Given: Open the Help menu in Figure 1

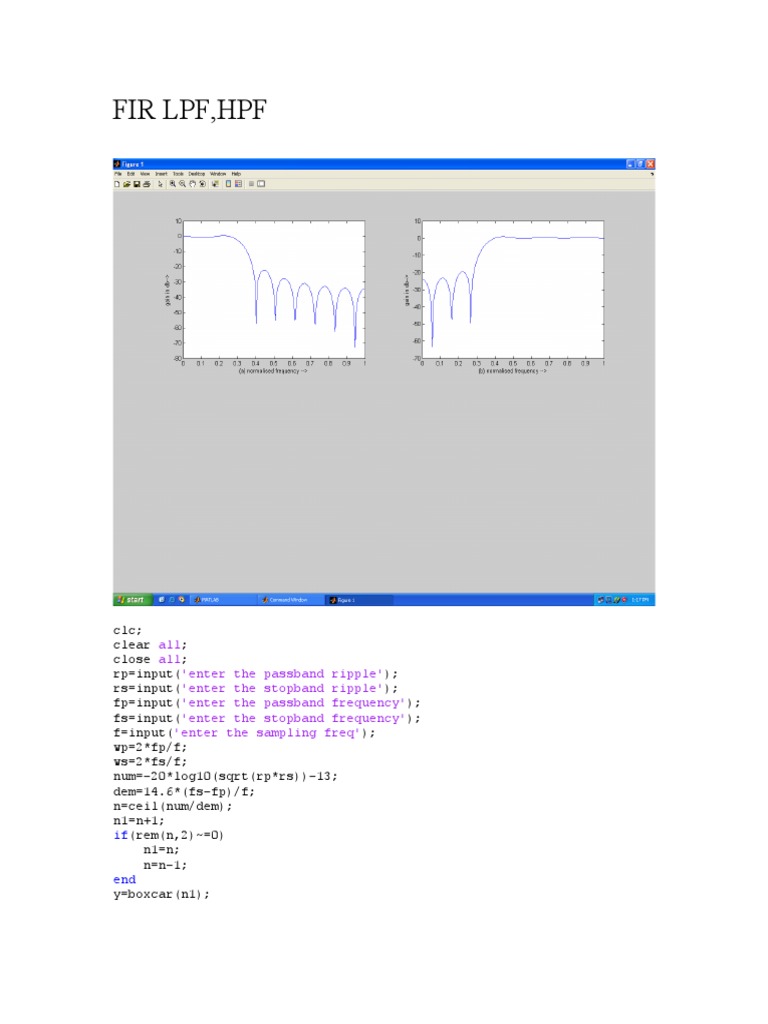Looking at the screenshot, I should coord(236,174).
